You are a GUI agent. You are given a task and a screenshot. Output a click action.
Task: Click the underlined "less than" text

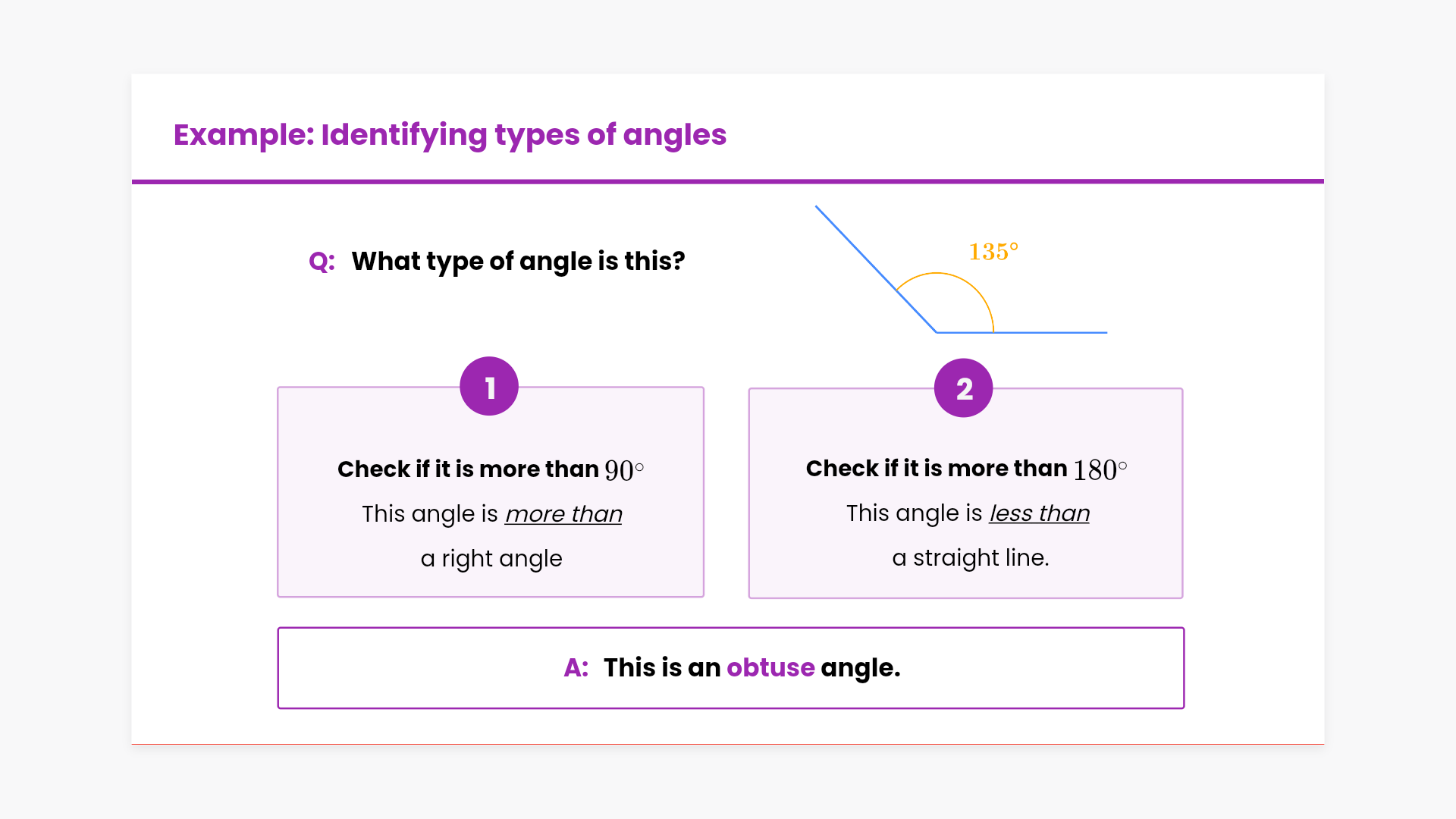[1039, 513]
